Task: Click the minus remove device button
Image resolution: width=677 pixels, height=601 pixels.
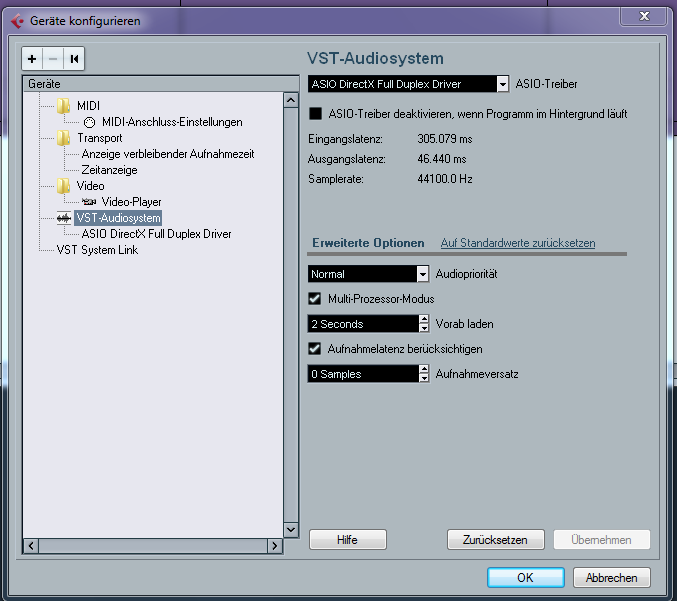Action: [53, 59]
